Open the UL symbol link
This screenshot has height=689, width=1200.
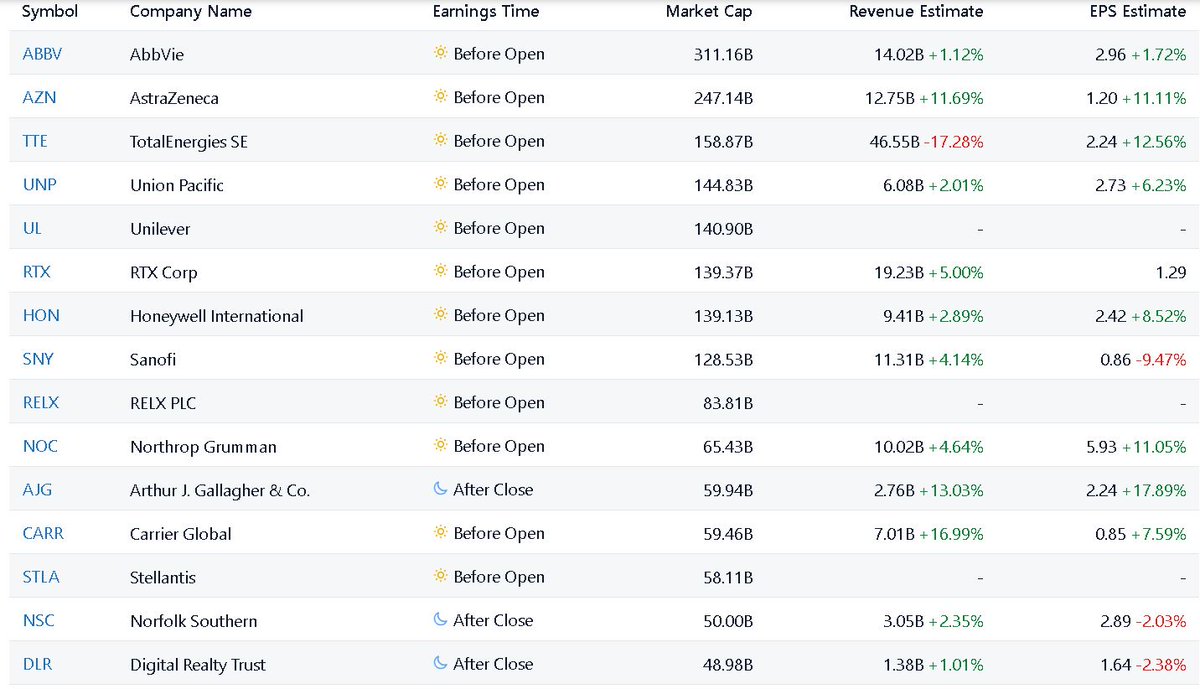32,228
